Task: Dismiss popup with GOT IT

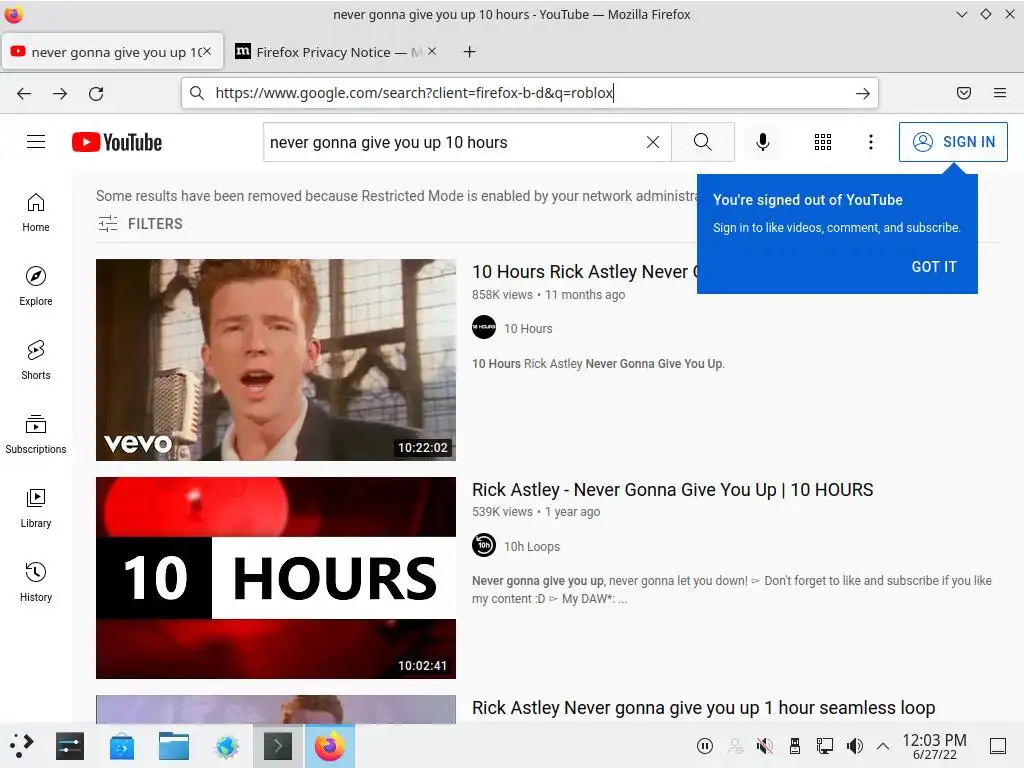Action: click(x=934, y=266)
